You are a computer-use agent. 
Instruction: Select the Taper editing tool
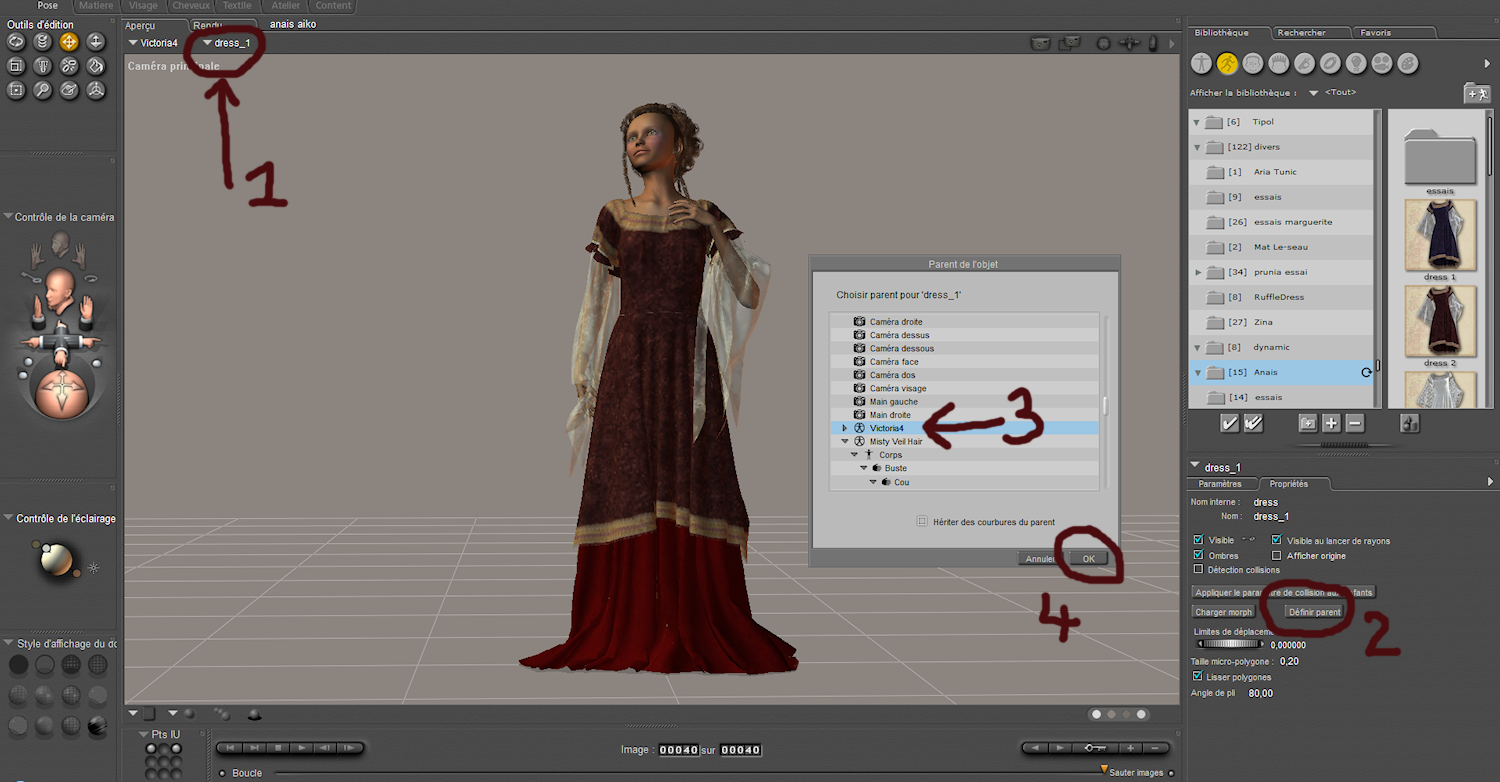42,66
